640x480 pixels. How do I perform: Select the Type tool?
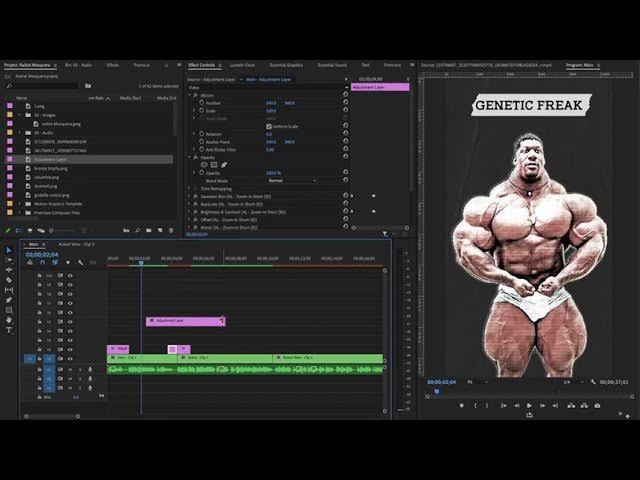pos(9,330)
